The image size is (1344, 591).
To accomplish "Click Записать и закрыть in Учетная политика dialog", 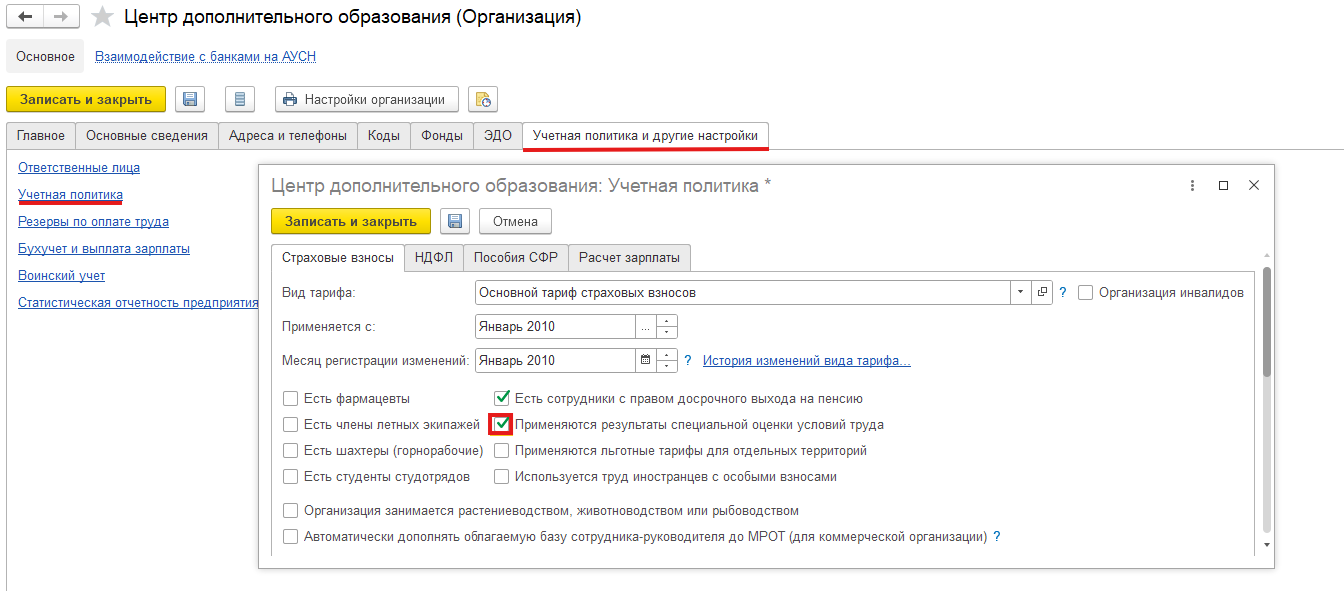I will tap(351, 221).
